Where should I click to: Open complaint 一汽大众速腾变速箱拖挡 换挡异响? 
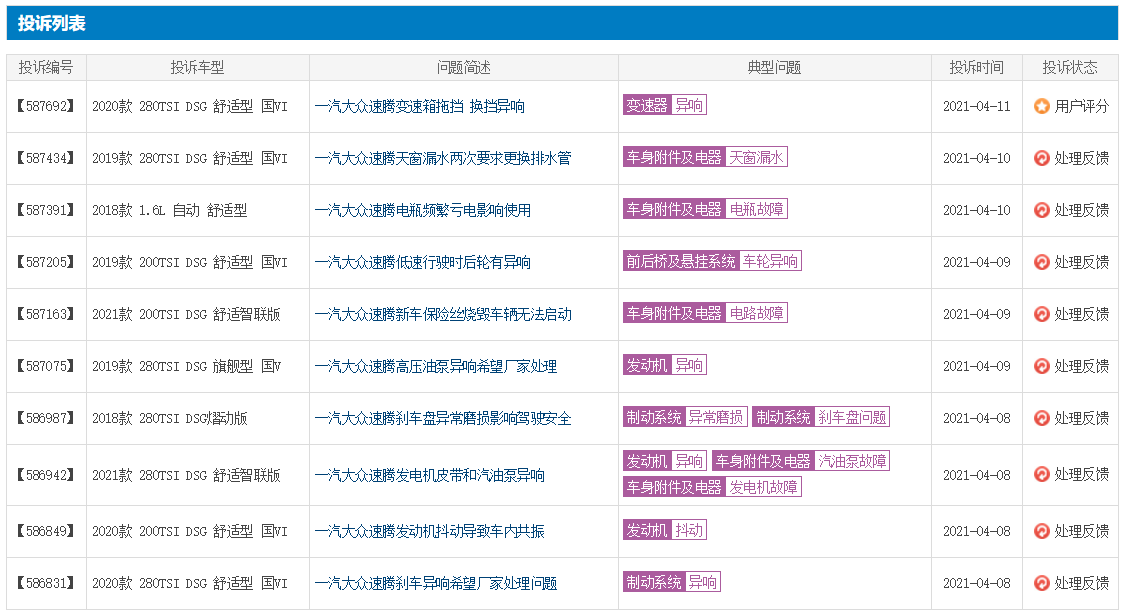419,106
